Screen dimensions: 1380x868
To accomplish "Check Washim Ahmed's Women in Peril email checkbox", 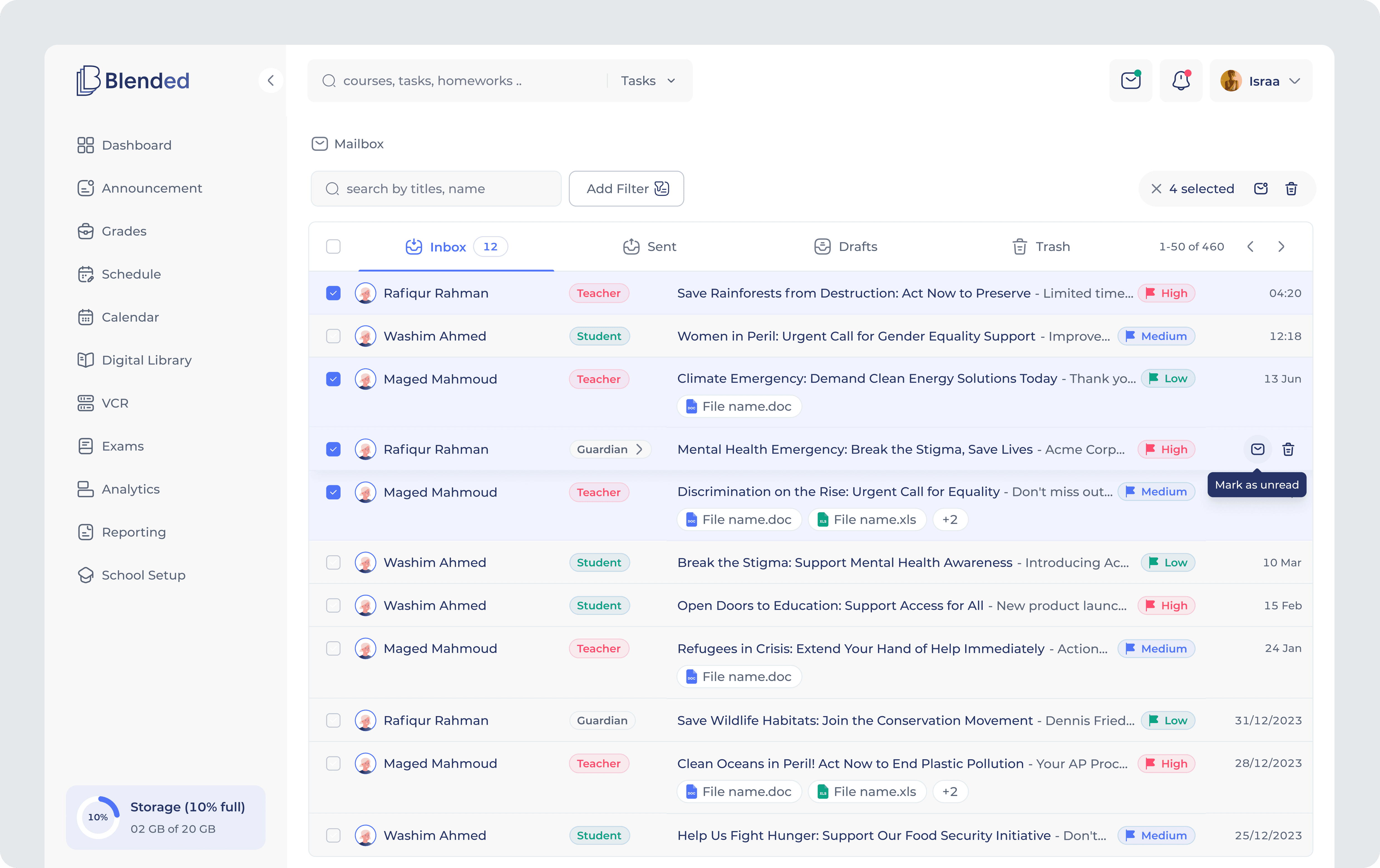I will coord(333,336).
